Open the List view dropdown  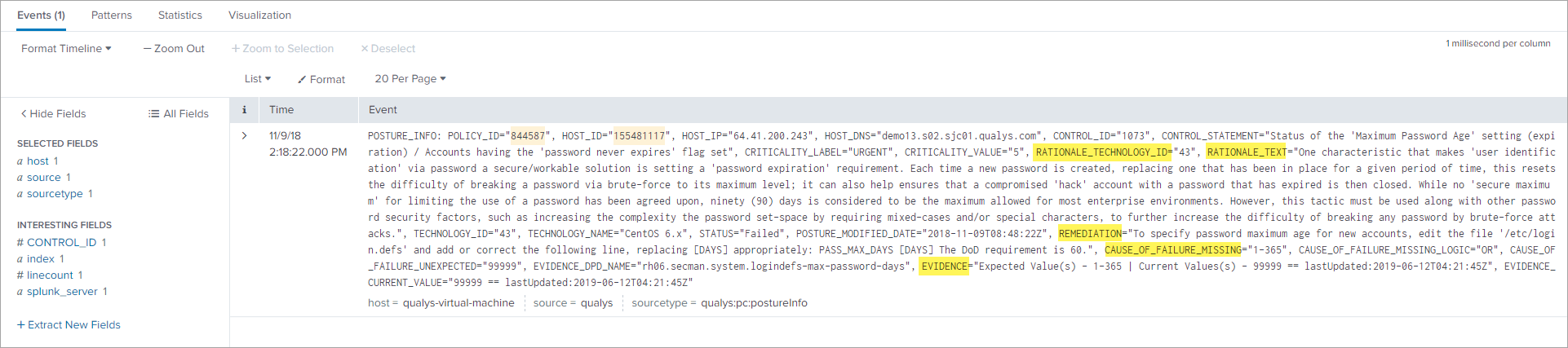[257, 79]
